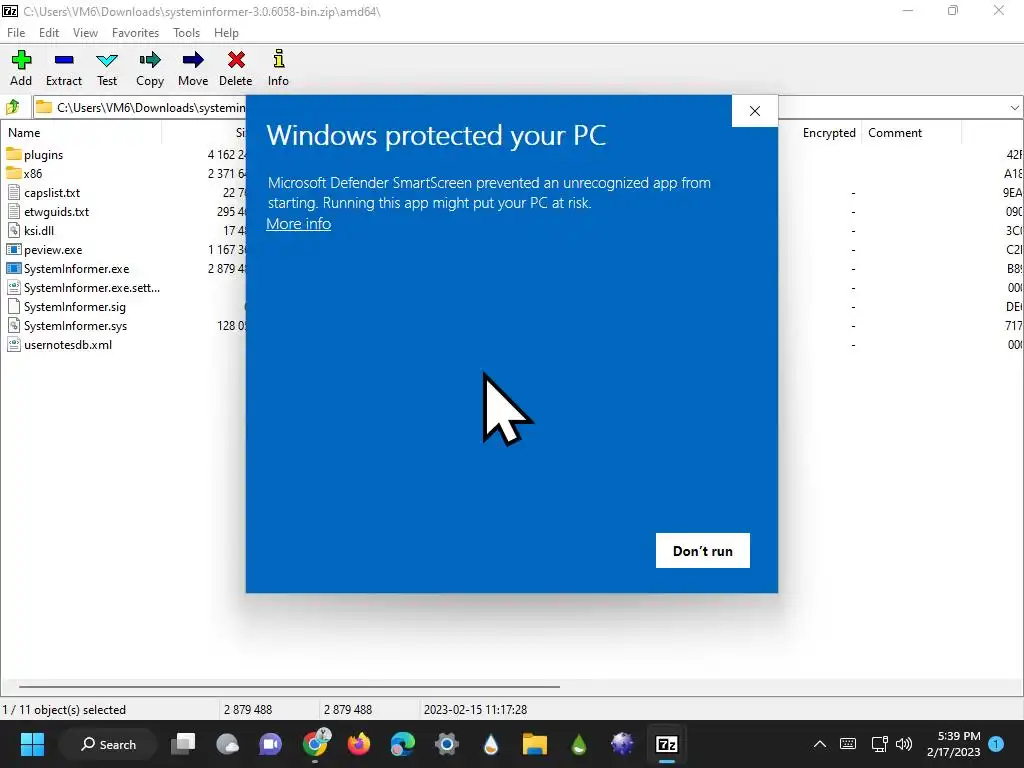
Task: Open the Windows Start menu
Action: [x=32, y=744]
